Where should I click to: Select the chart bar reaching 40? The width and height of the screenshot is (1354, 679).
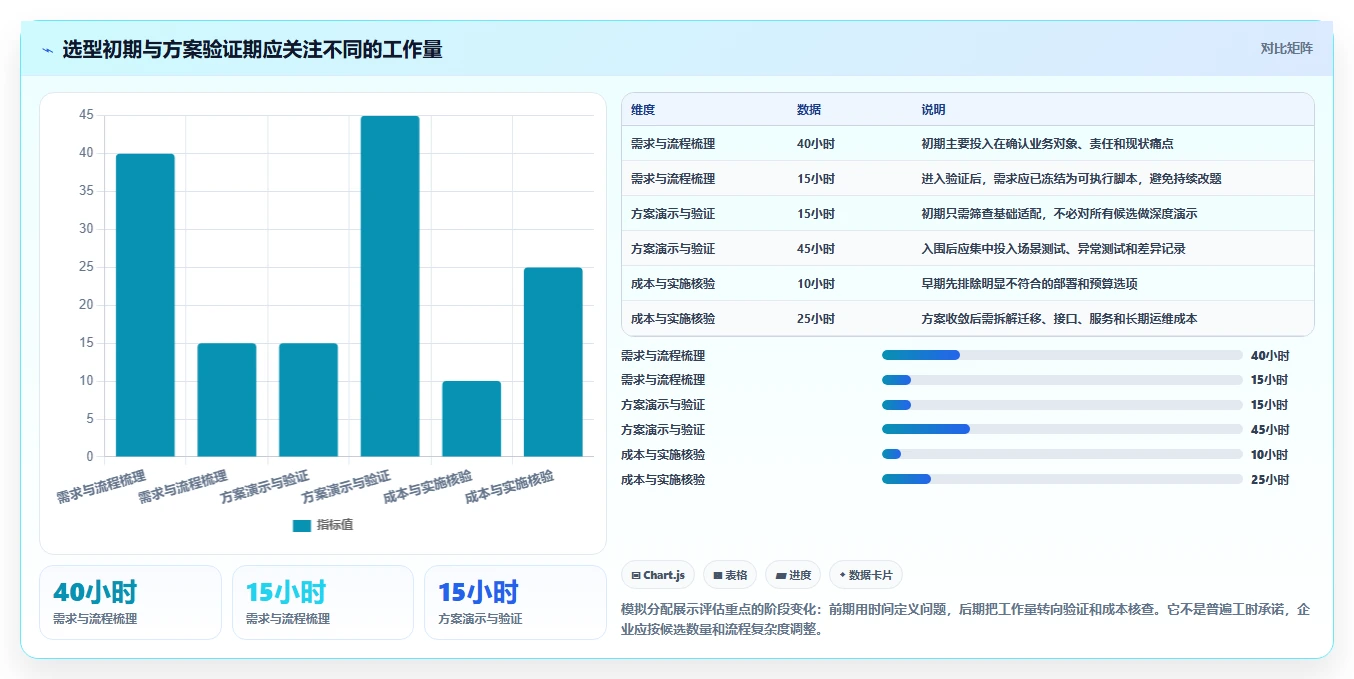click(145, 305)
